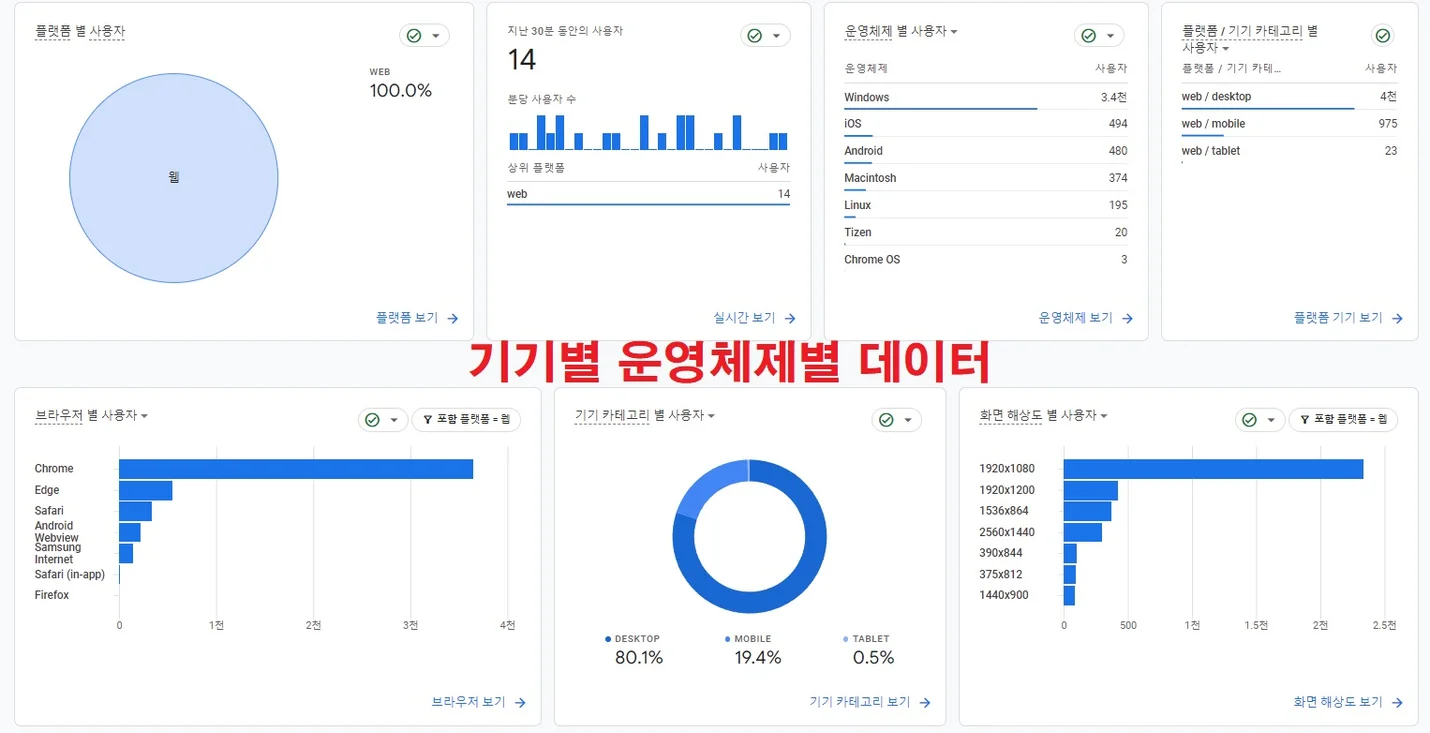This screenshot has height=733, width=1430.
Task: Open 실시간 보기 link
Action: [x=755, y=318]
